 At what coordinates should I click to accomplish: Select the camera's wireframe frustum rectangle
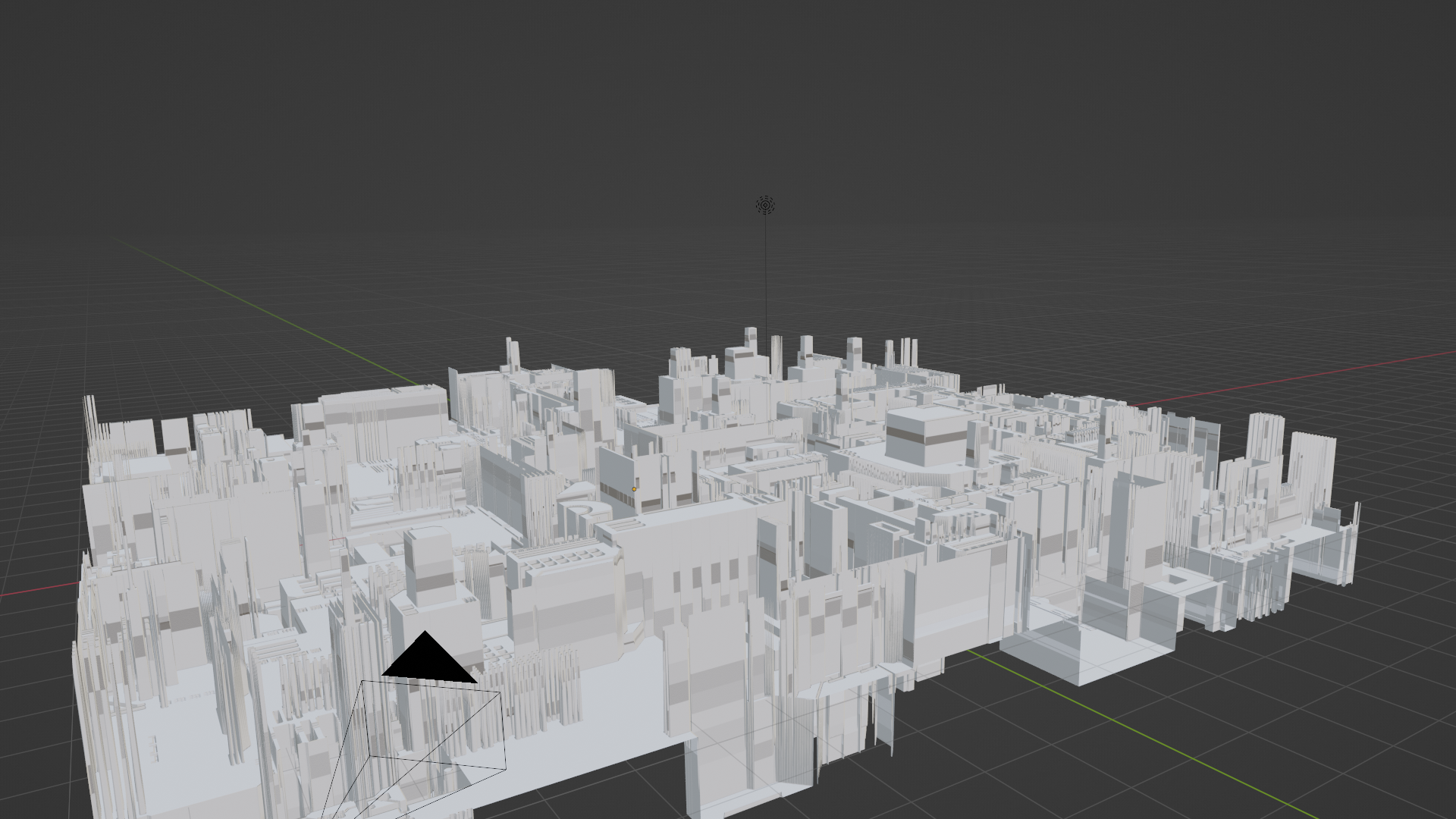tap(504, 728)
